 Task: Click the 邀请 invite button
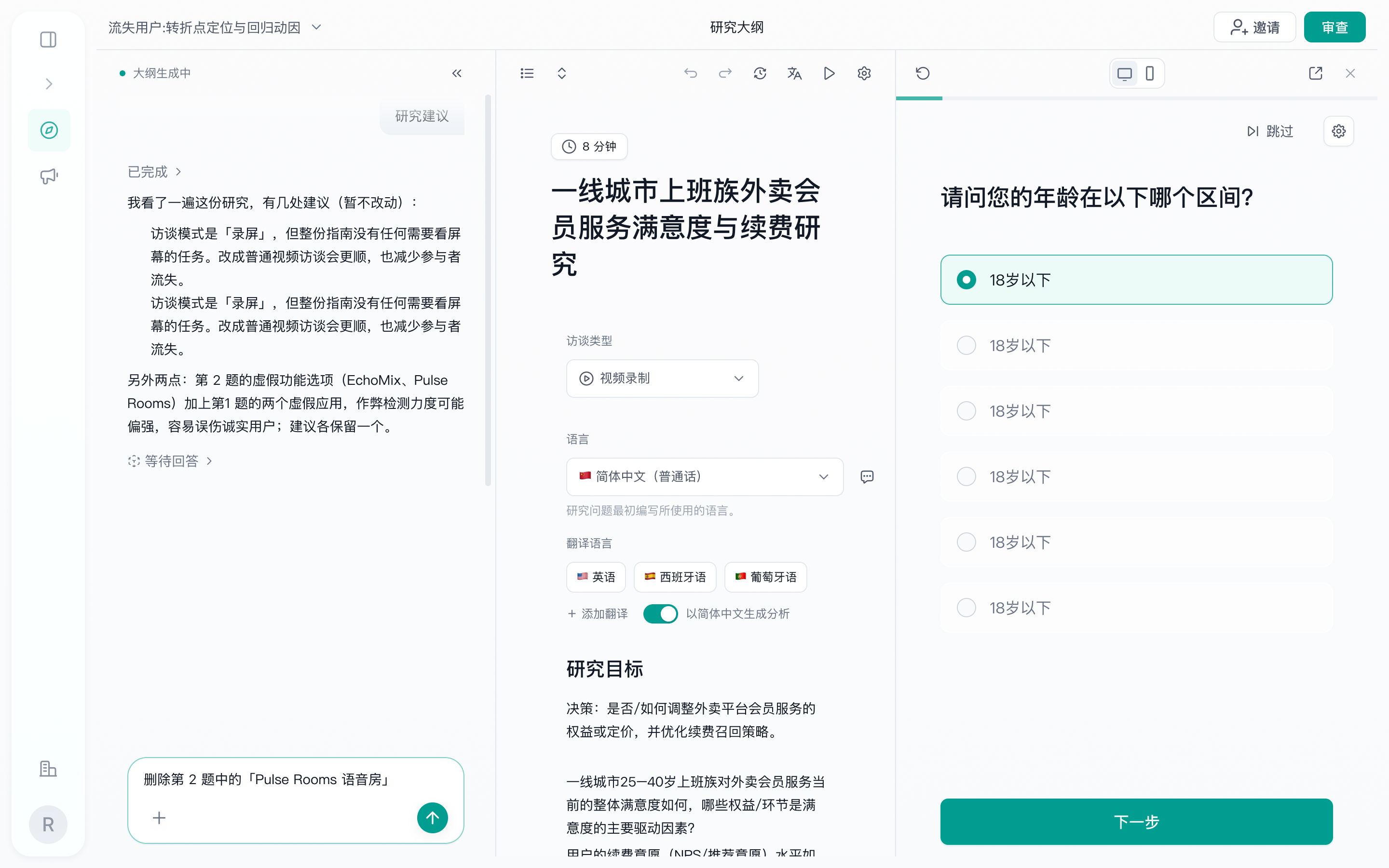click(1254, 27)
